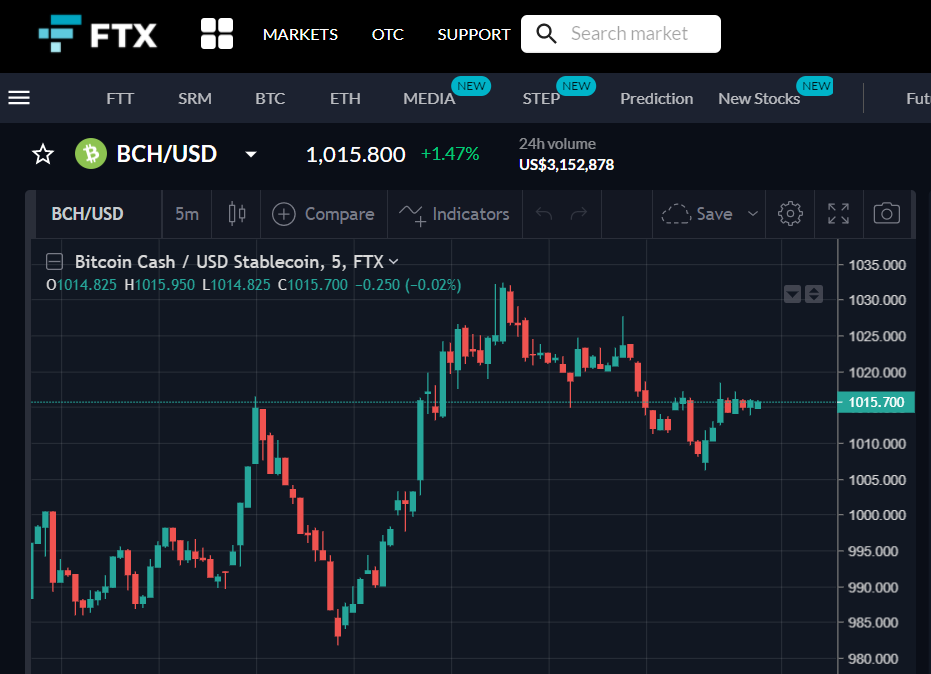The width and height of the screenshot is (931, 674).
Task: Expand the BCH/USD market selector arrow
Action: [x=251, y=154]
